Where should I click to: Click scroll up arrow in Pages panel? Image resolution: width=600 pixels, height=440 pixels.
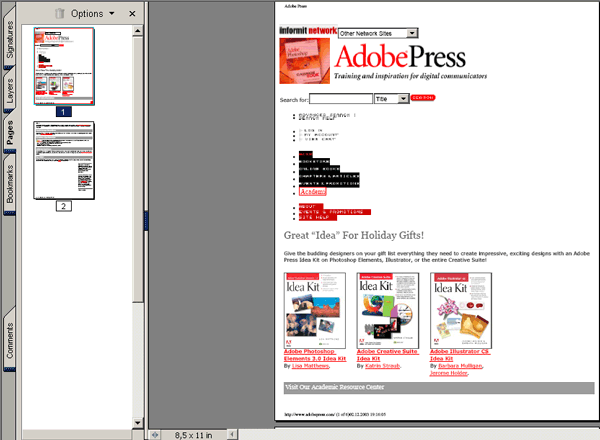tap(138, 31)
